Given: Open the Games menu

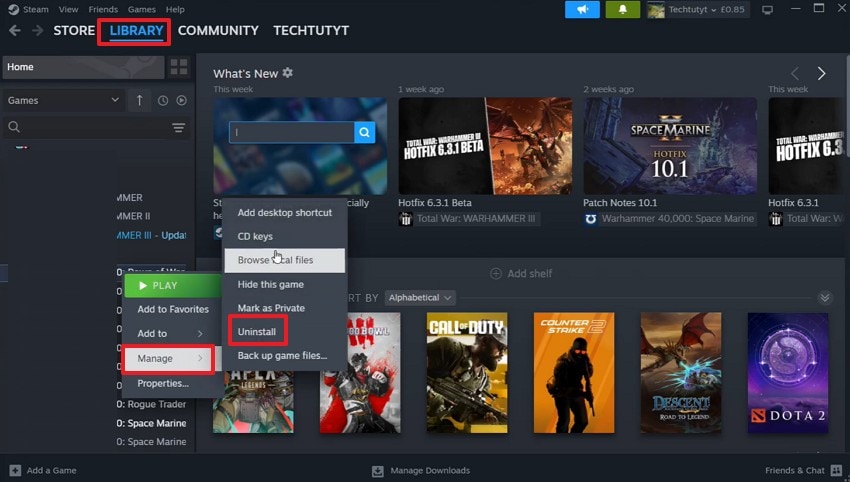Looking at the screenshot, I should click(141, 9).
